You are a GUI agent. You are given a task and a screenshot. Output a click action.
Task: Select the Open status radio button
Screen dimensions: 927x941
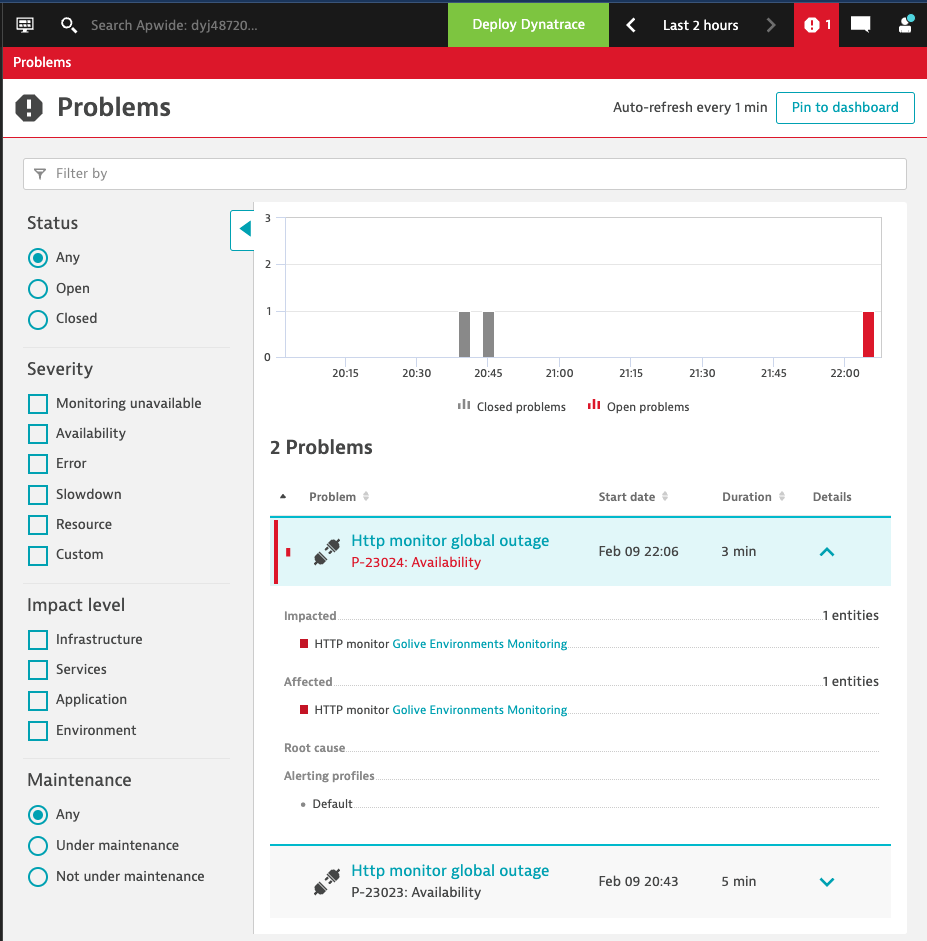[x=38, y=289]
